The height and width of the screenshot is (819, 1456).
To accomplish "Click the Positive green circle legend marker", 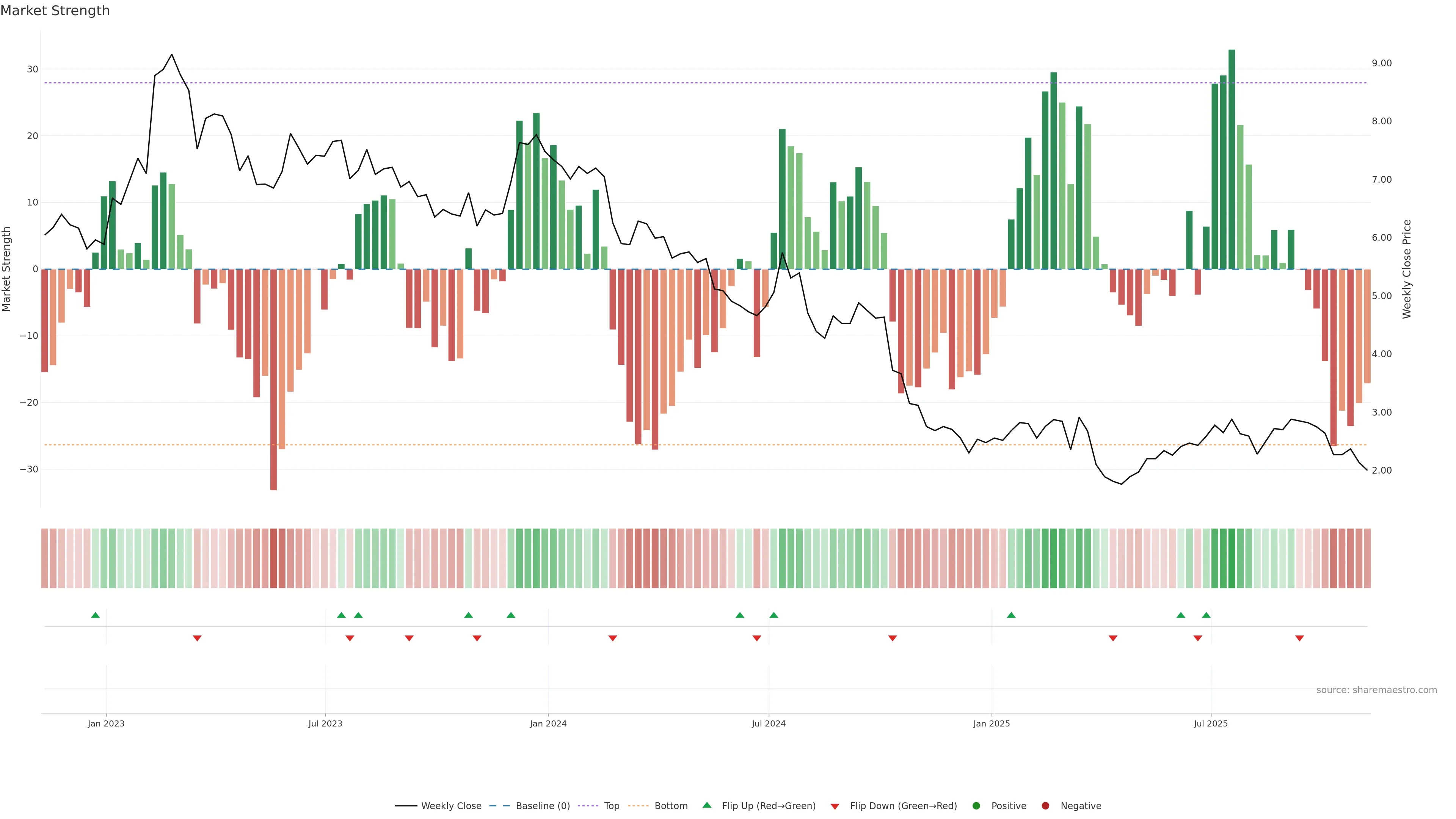I will pos(976,806).
